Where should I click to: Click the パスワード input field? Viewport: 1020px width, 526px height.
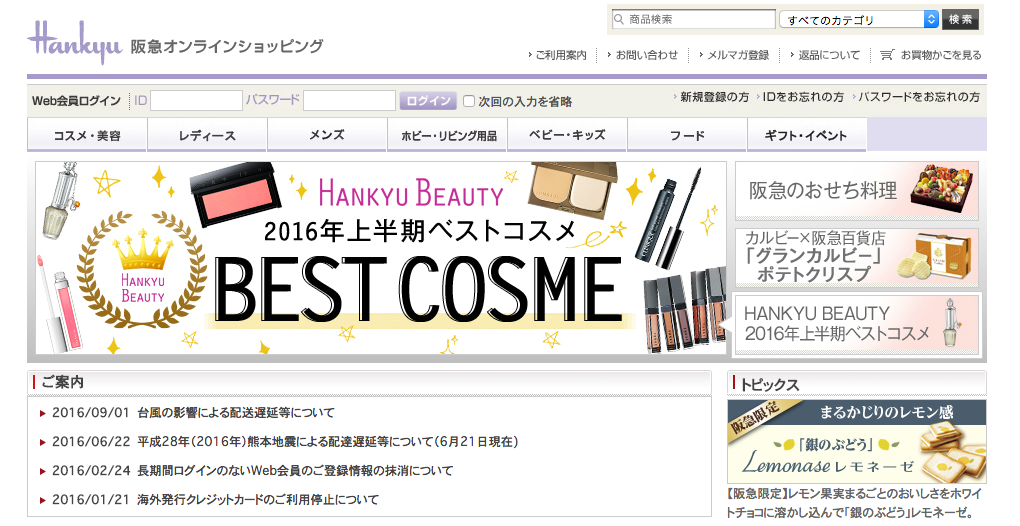point(349,101)
